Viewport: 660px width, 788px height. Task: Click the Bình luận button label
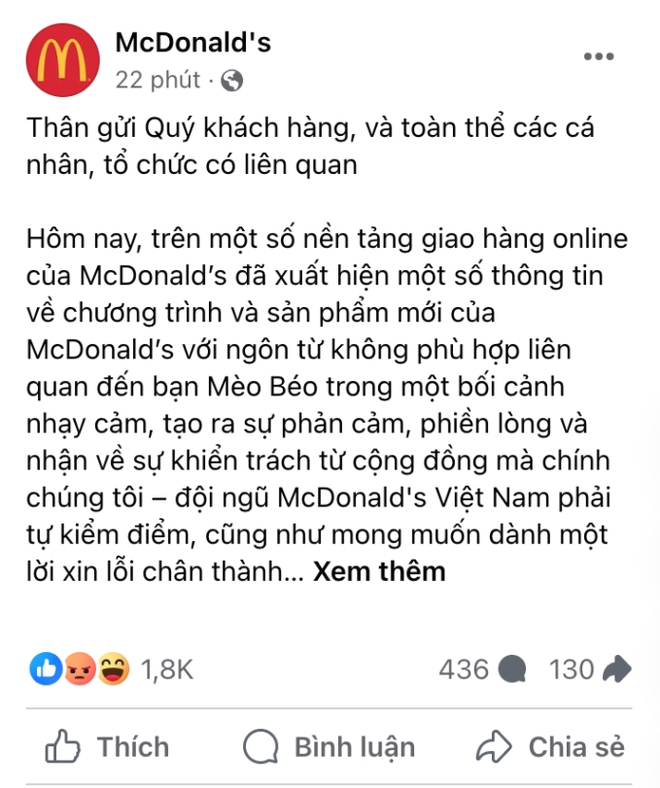click(x=355, y=747)
